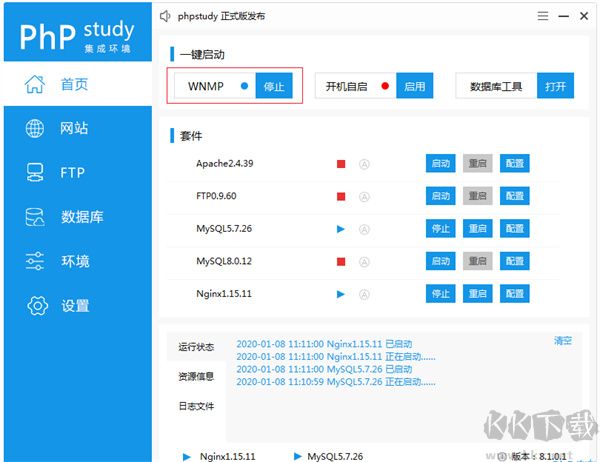Start FTP0.9.60 with 启动
Viewport: 600px width, 462px height.
[x=441, y=196]
